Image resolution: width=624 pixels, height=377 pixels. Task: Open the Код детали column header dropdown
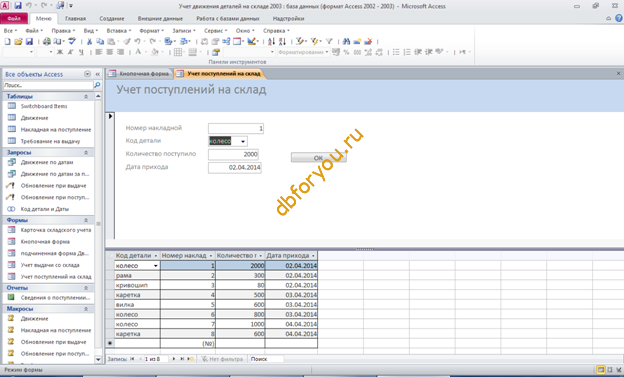[156, 256]
